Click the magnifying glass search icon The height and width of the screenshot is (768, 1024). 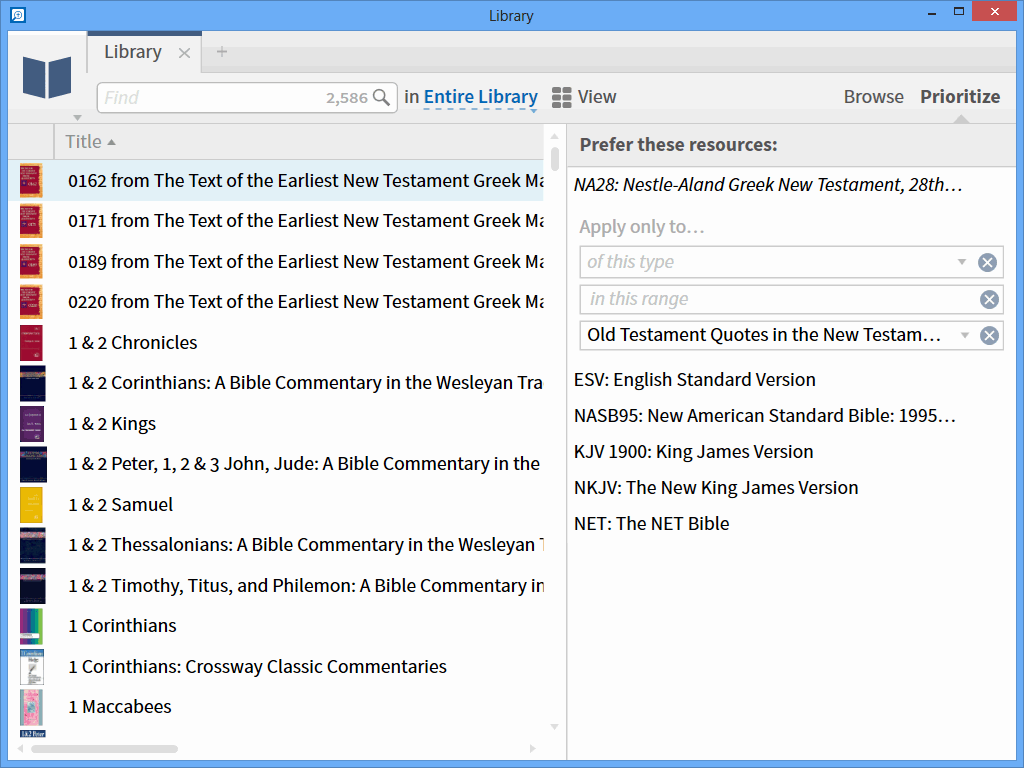click(x=381, y=98)
